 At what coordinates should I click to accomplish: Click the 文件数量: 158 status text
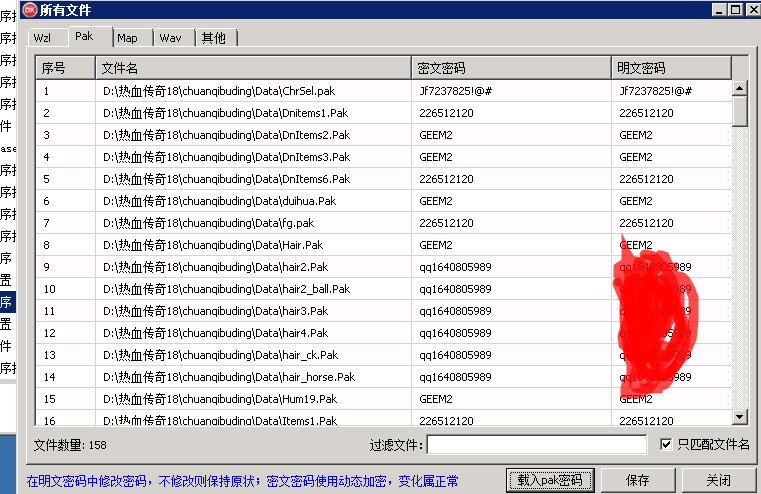(x=70, y=445)
